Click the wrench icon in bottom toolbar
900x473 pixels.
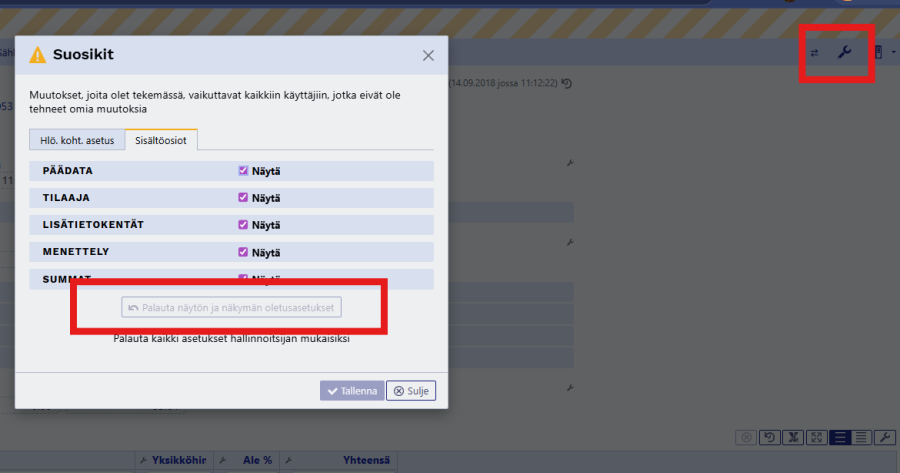pos(885,437)
